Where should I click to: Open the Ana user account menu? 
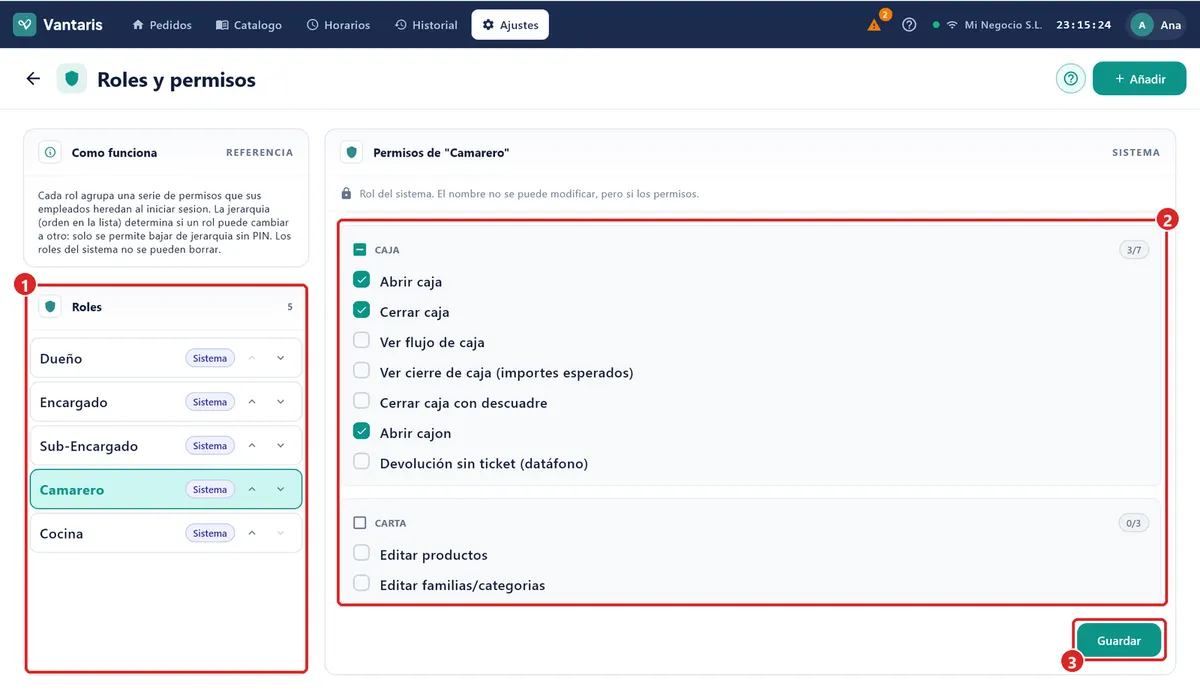point(1157,25)
